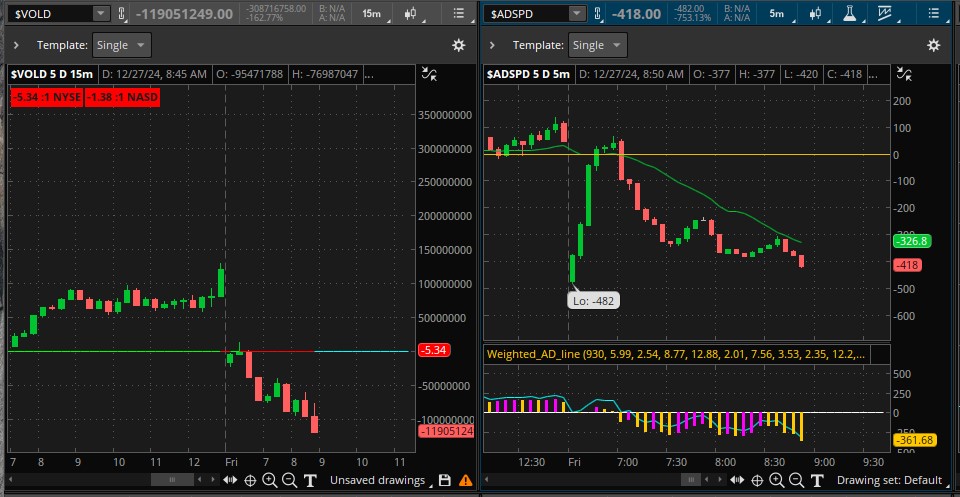Open chart style candle icon on $ADSPD chart
This screenshot has height=497, width=960.
[x=816, y=13]
